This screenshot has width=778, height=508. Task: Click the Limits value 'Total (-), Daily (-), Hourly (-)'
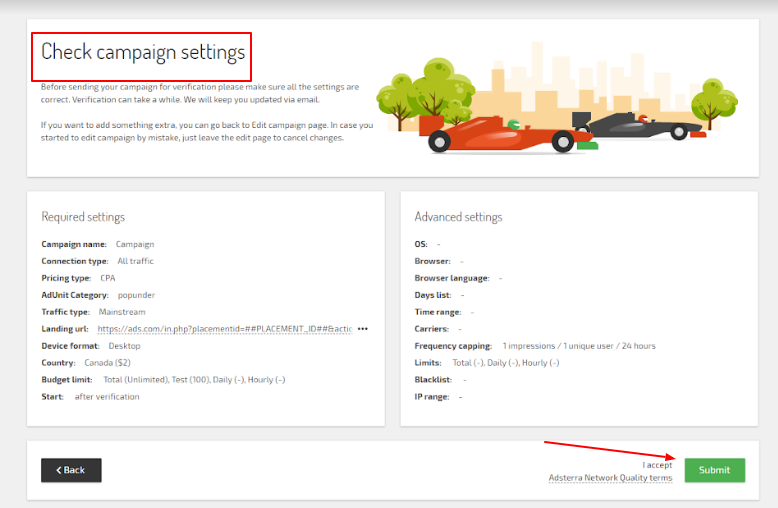506,363
